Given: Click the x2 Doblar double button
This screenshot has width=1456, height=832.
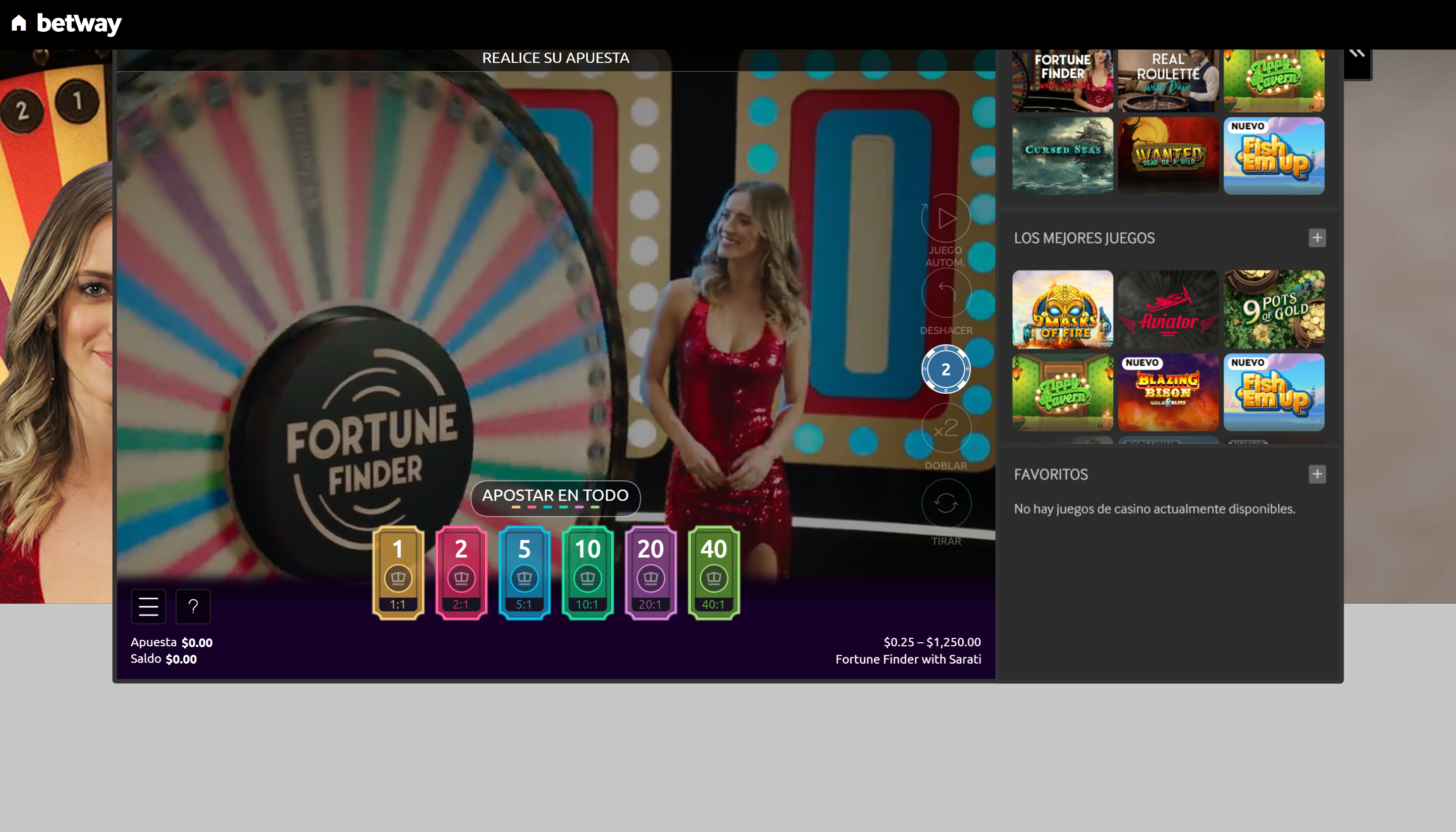Looking at the screenshot, I should tap(946, 428).
